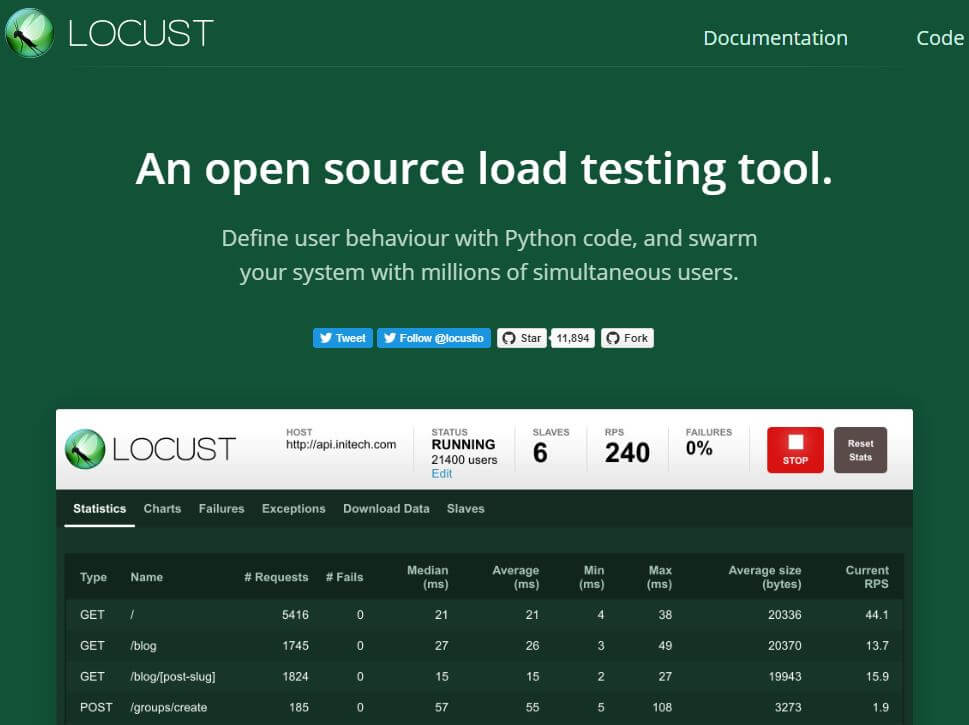This screenshot has height=725, width=969.
Task: Click the failures 0% value
Action: click(699, 449)
